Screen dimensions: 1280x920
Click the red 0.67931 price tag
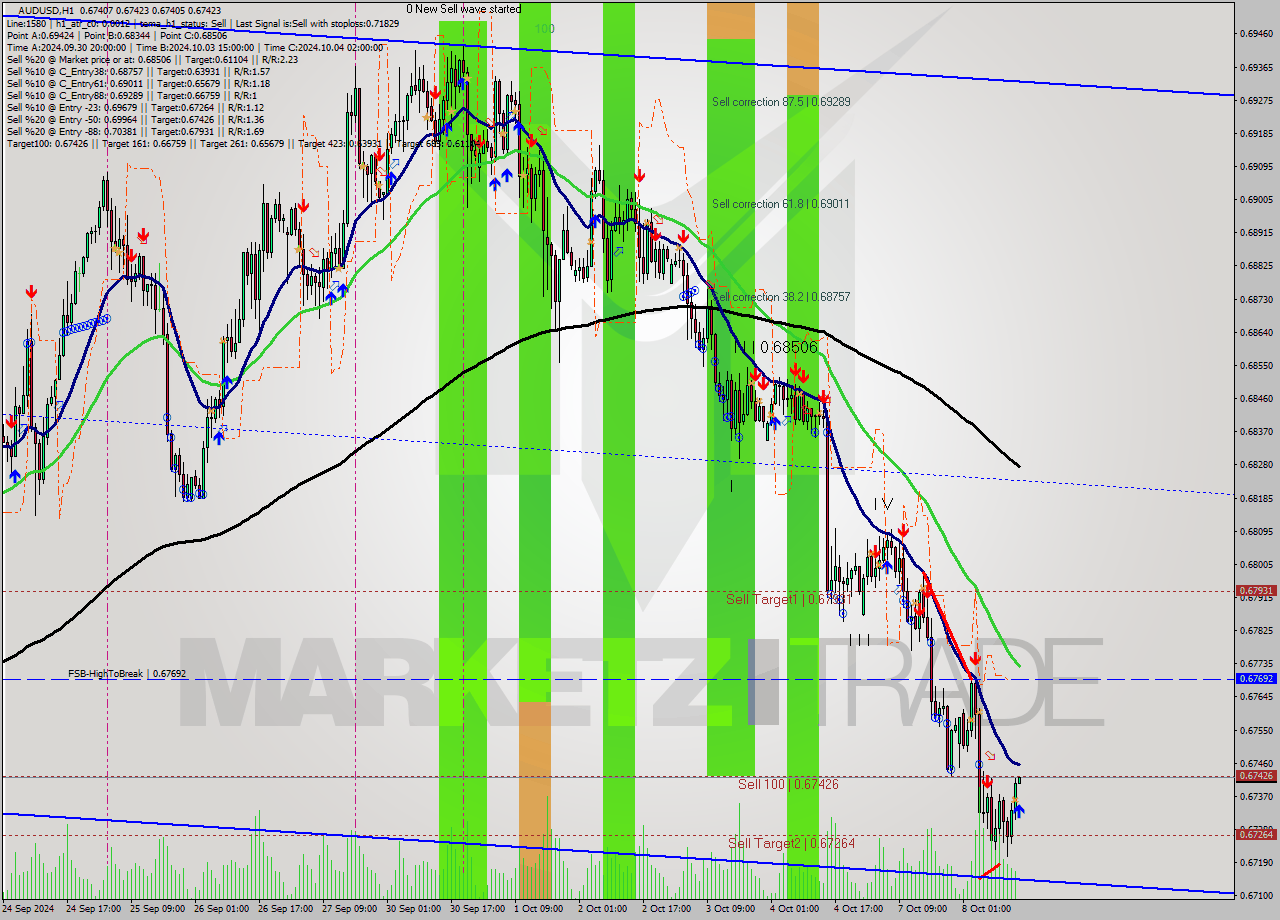point(1256,591)
